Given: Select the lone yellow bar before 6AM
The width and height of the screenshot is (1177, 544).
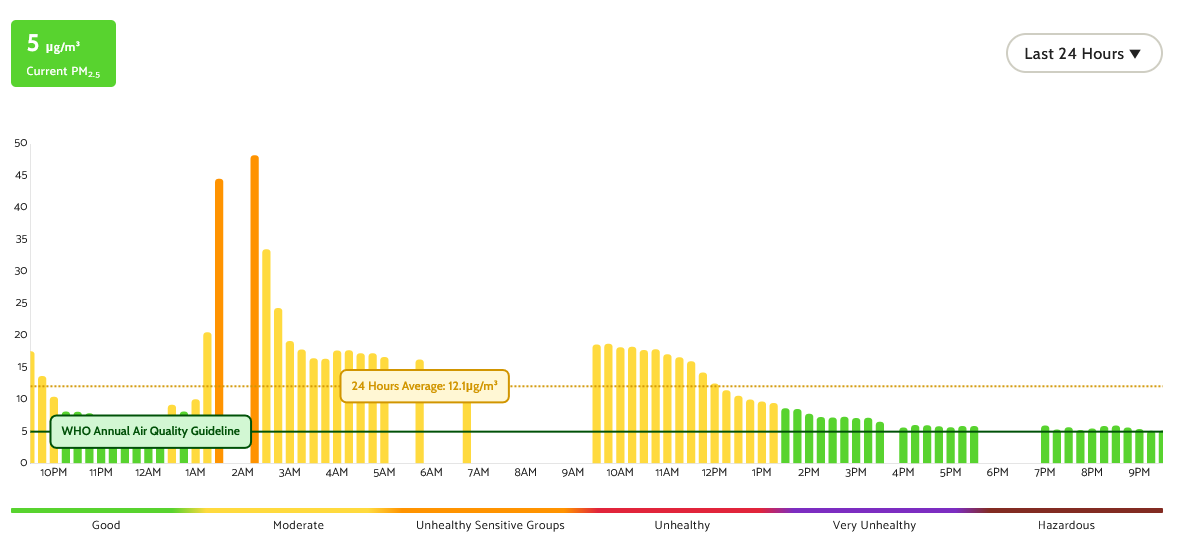Looking at the screenshot, I should (x=420, y=410).
